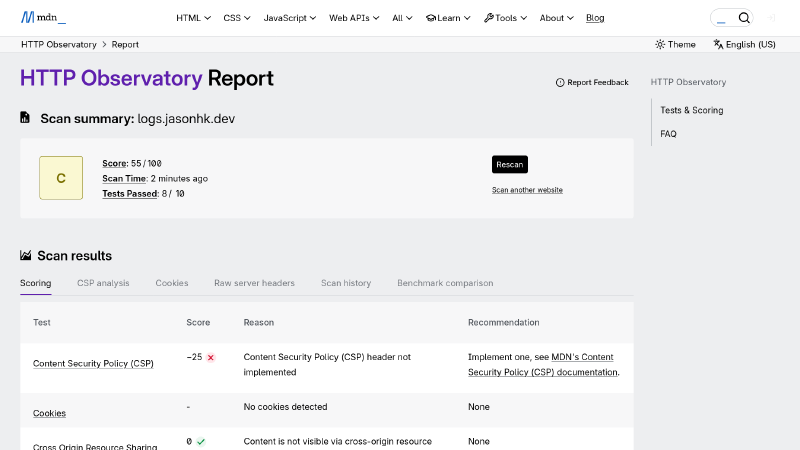Switch to the Raw server headers tab

click(254, 283)
